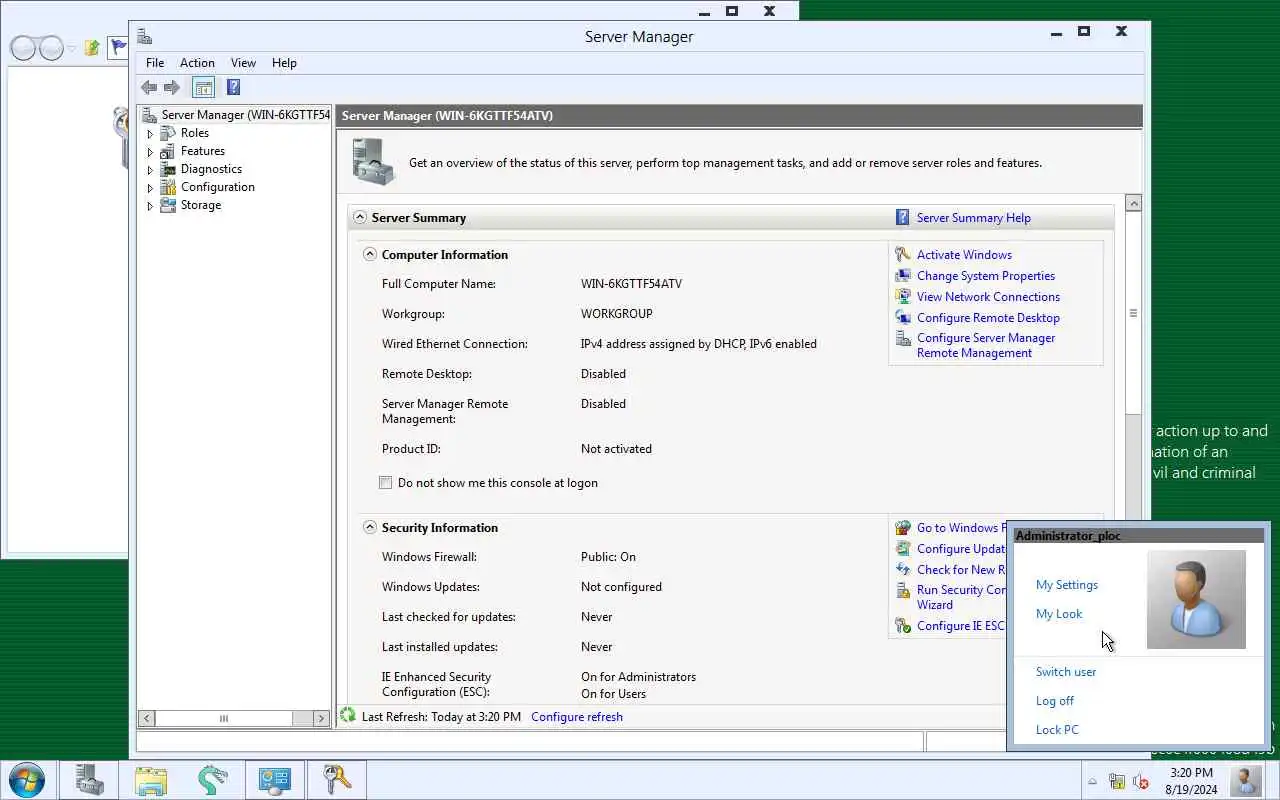Click the Configure Remote Desktop icon
Image resolution: width=1280 pixels, height=800 pixels.
[x=903, y=318]
